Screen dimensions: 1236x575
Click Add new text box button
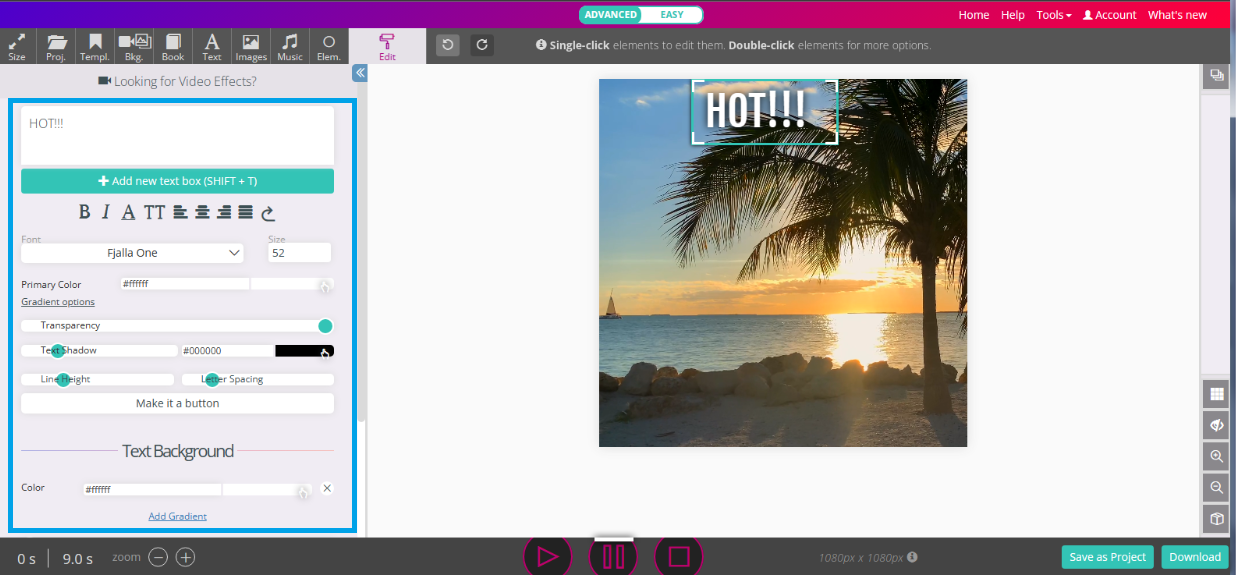tap(177, 181)
